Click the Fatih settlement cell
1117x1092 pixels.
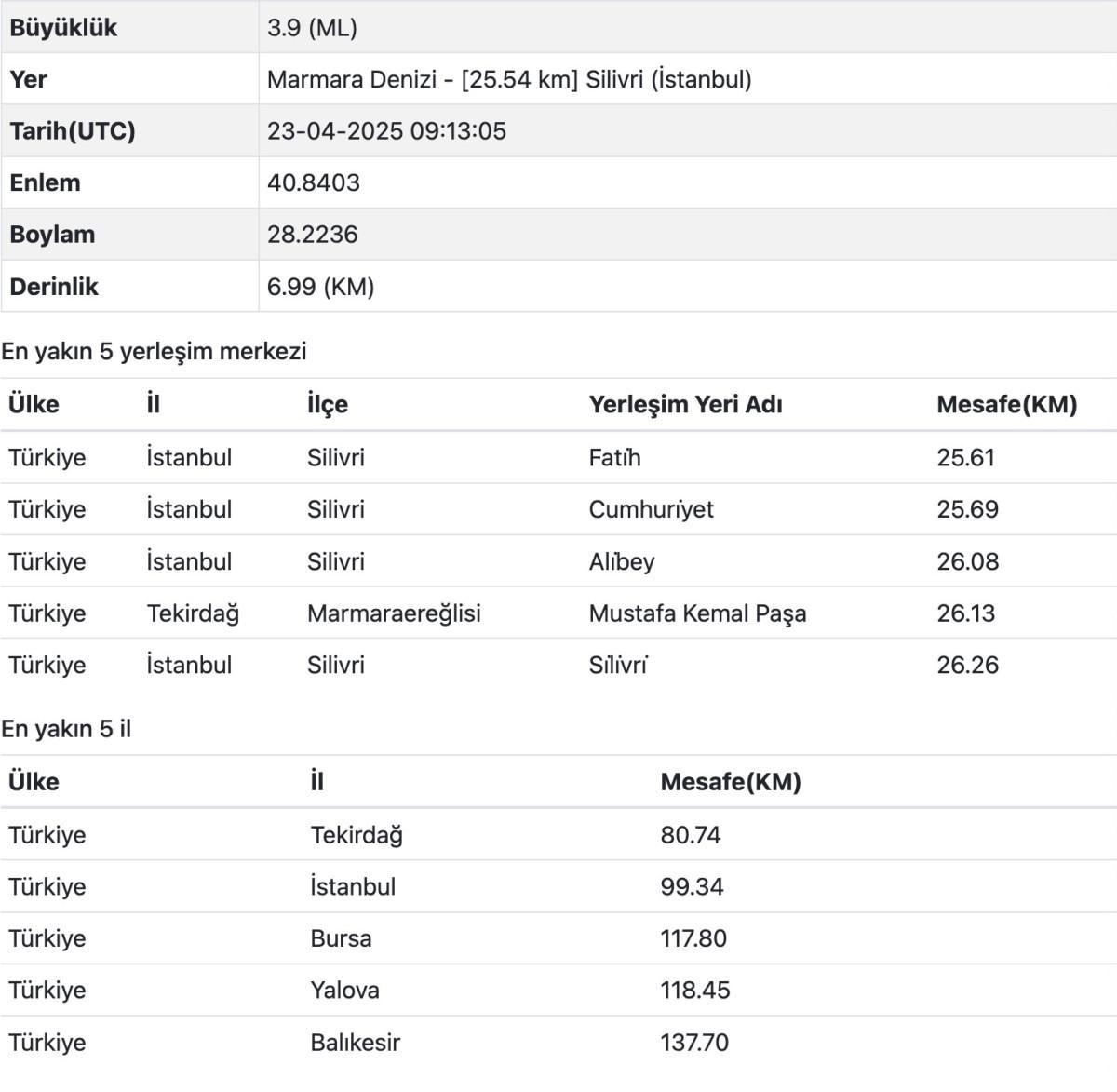614,458
